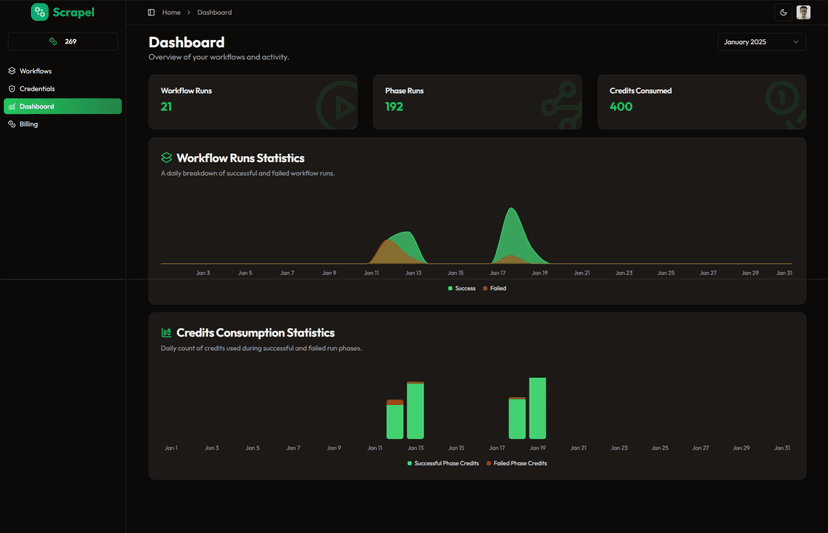Screen dimensions: 828x533
Task: Click the Credentials shield icon
Action: (x=12, y=89)
